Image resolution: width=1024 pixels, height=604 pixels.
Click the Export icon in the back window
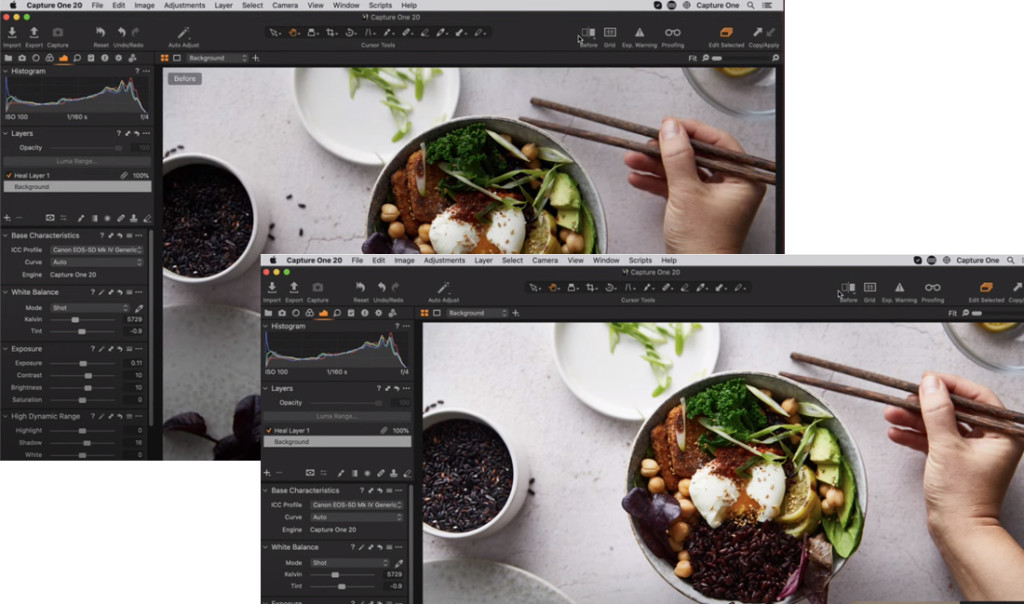click(34, 32)
